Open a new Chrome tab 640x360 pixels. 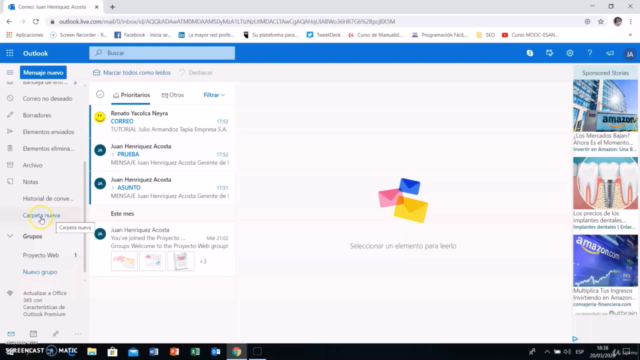[x=112, y=7]
